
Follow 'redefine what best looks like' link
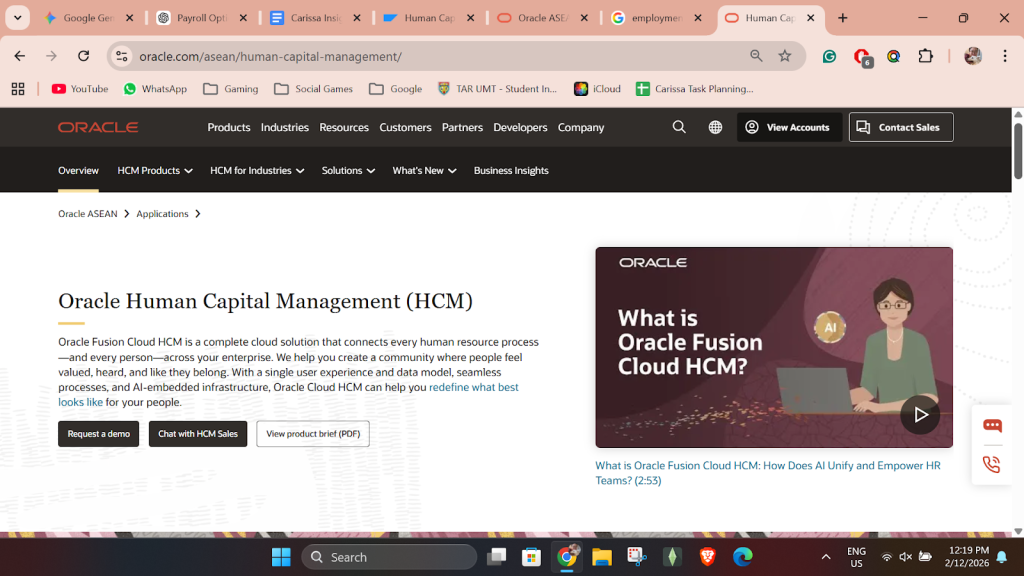click(473, 387)
